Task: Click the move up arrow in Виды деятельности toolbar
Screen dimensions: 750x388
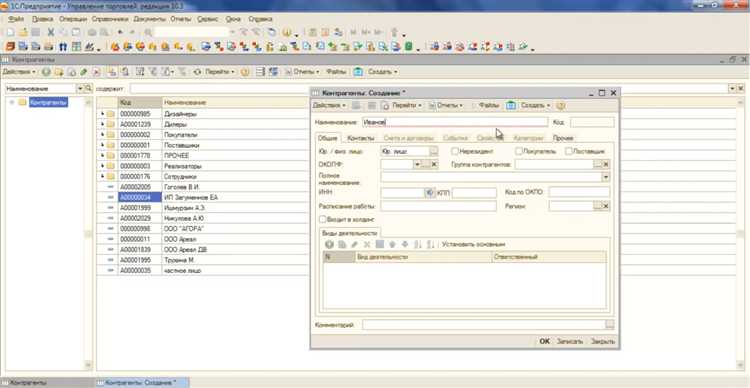Action: (x=392, y=244)
